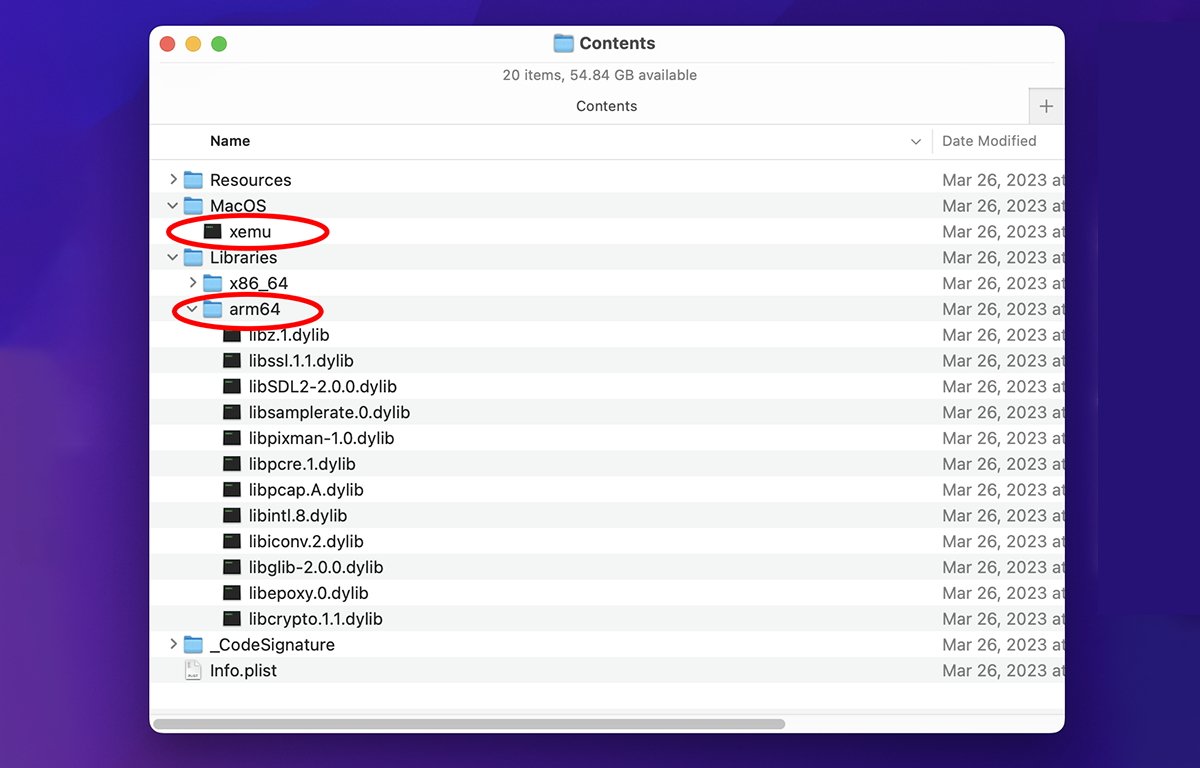1200x768 pixels.
Task: Select the xemu file name
Action: (x=250, y=232)
